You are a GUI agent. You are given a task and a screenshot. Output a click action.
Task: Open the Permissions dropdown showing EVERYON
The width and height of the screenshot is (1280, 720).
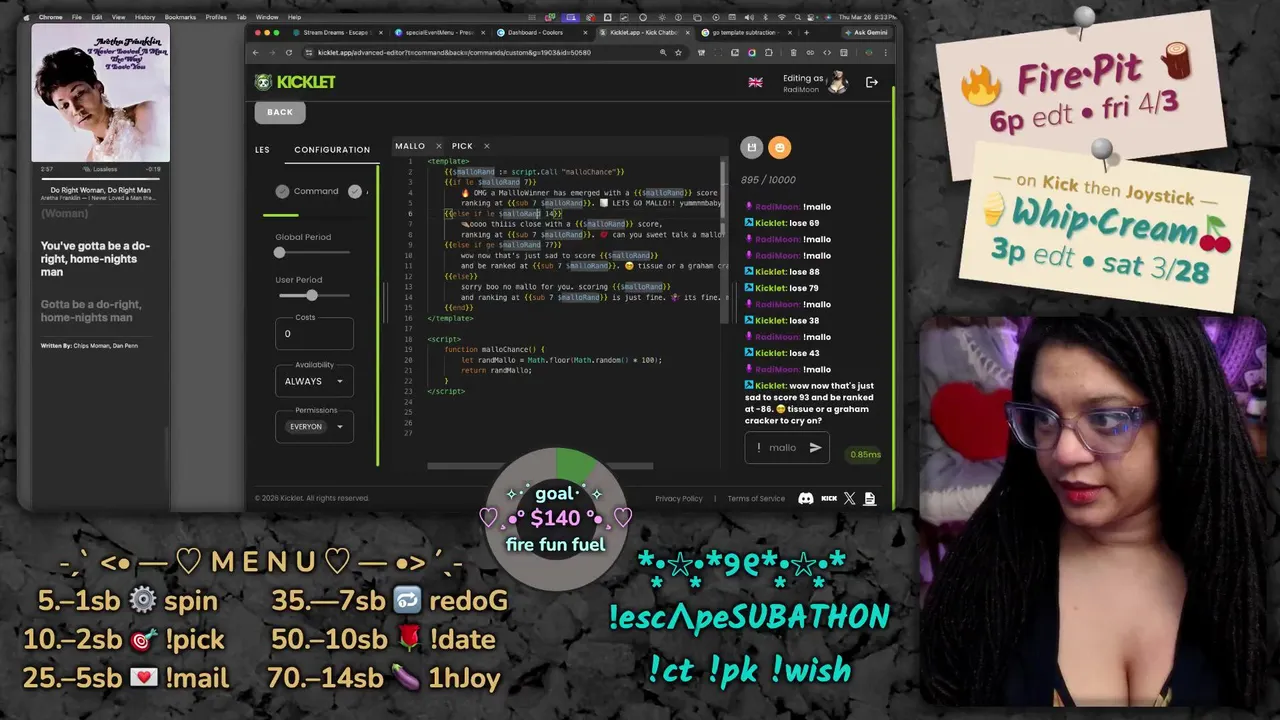314,426
